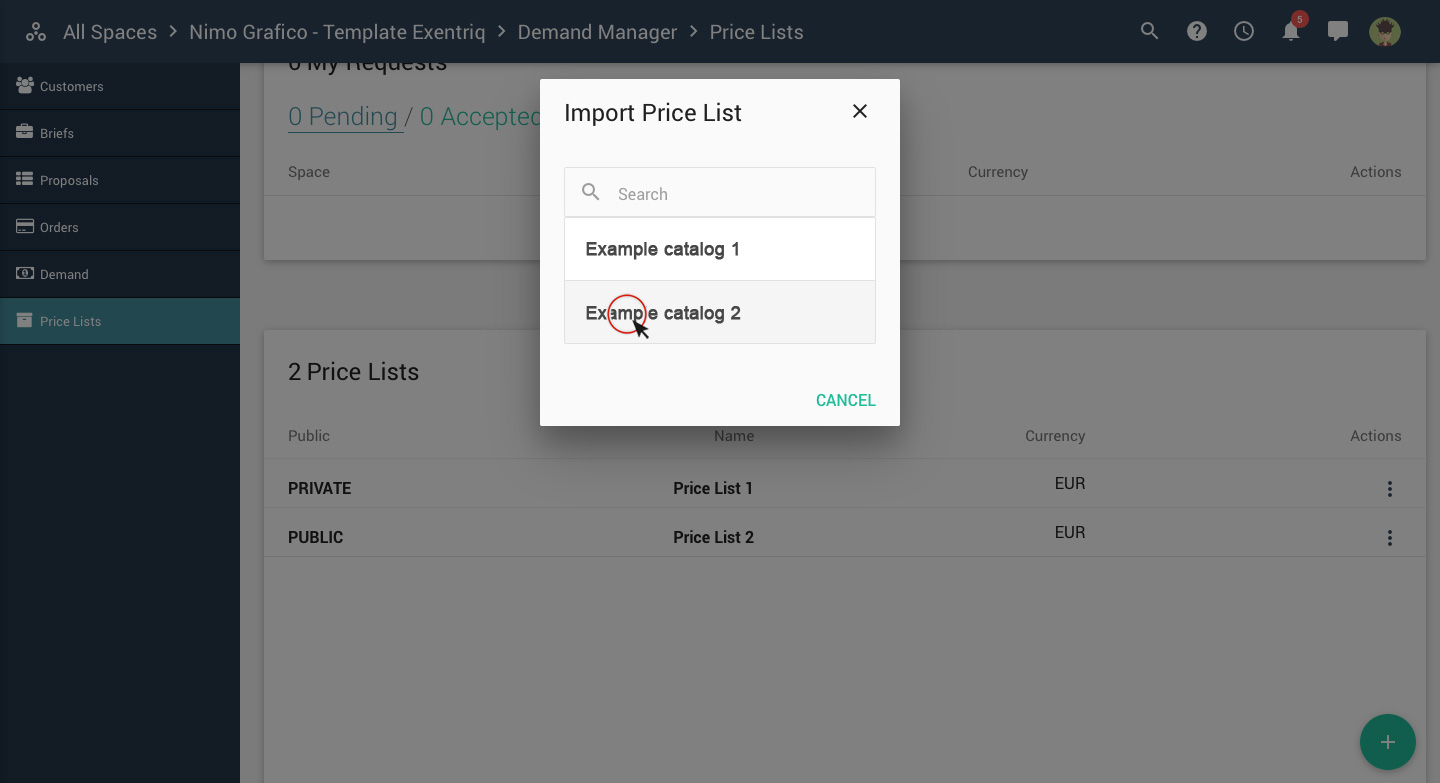
Task: Close the Import Price List dialog
Action: click(x=860, y=112)
